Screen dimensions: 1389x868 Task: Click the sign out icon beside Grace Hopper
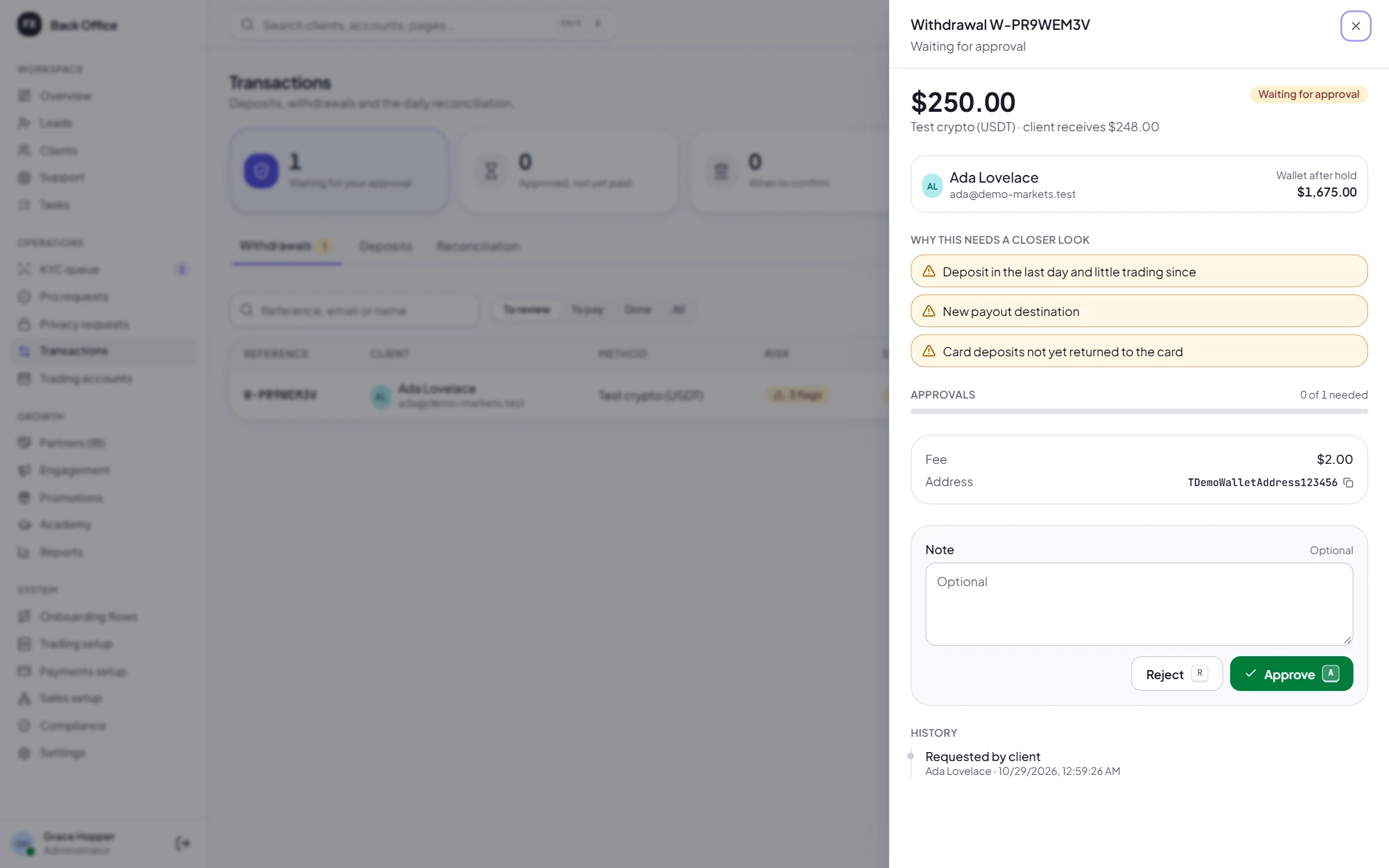coord(183,843)
